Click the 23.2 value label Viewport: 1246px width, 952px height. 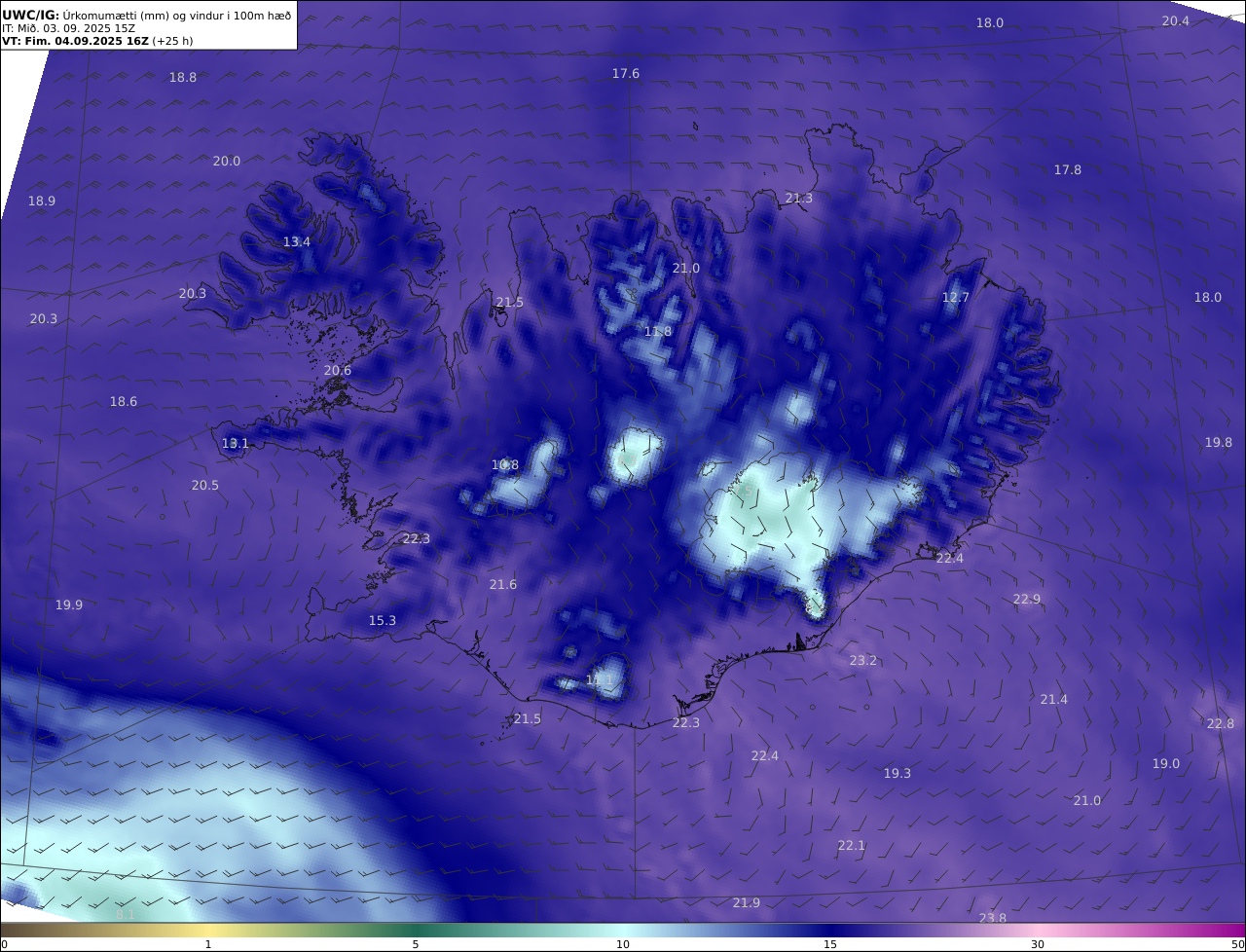(863, 660)
